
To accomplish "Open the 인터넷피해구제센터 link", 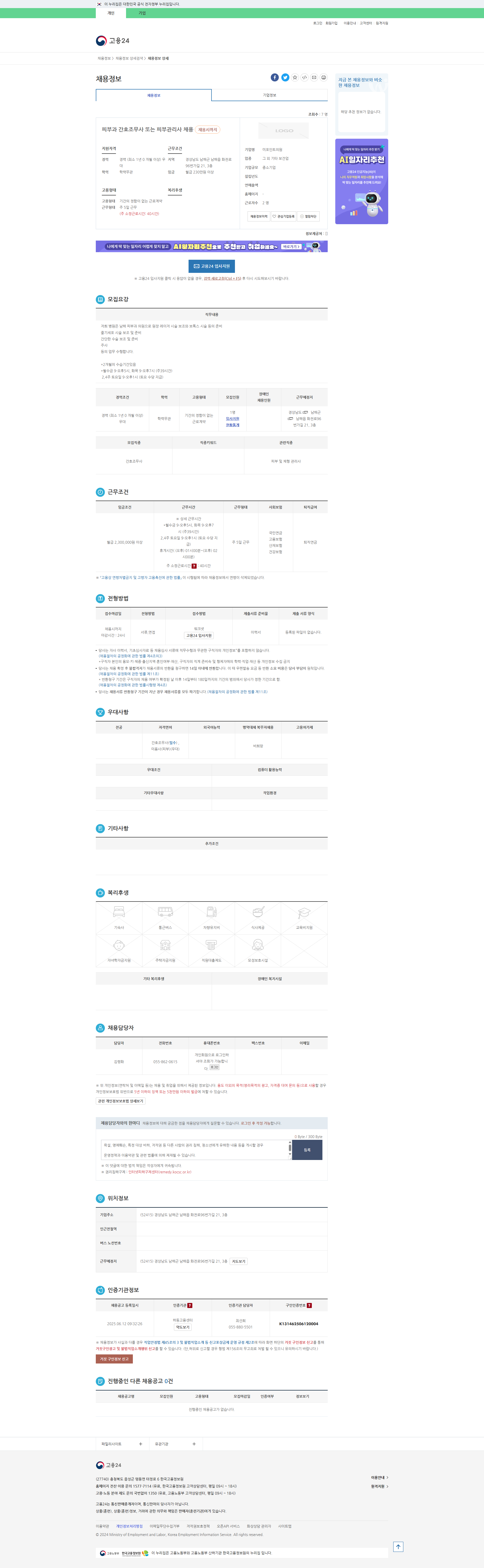I will [160, 1172].
